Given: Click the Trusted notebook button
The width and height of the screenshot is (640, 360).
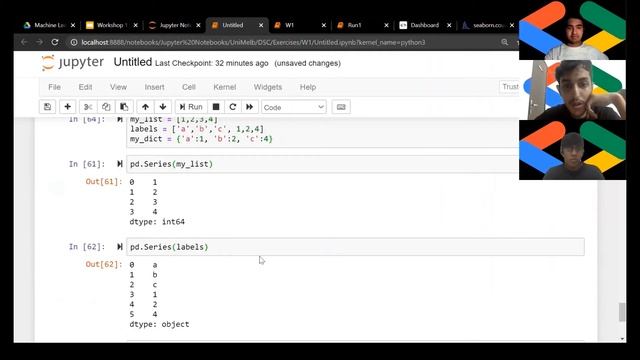Looking at the screenshot, I should click(509, 87).
